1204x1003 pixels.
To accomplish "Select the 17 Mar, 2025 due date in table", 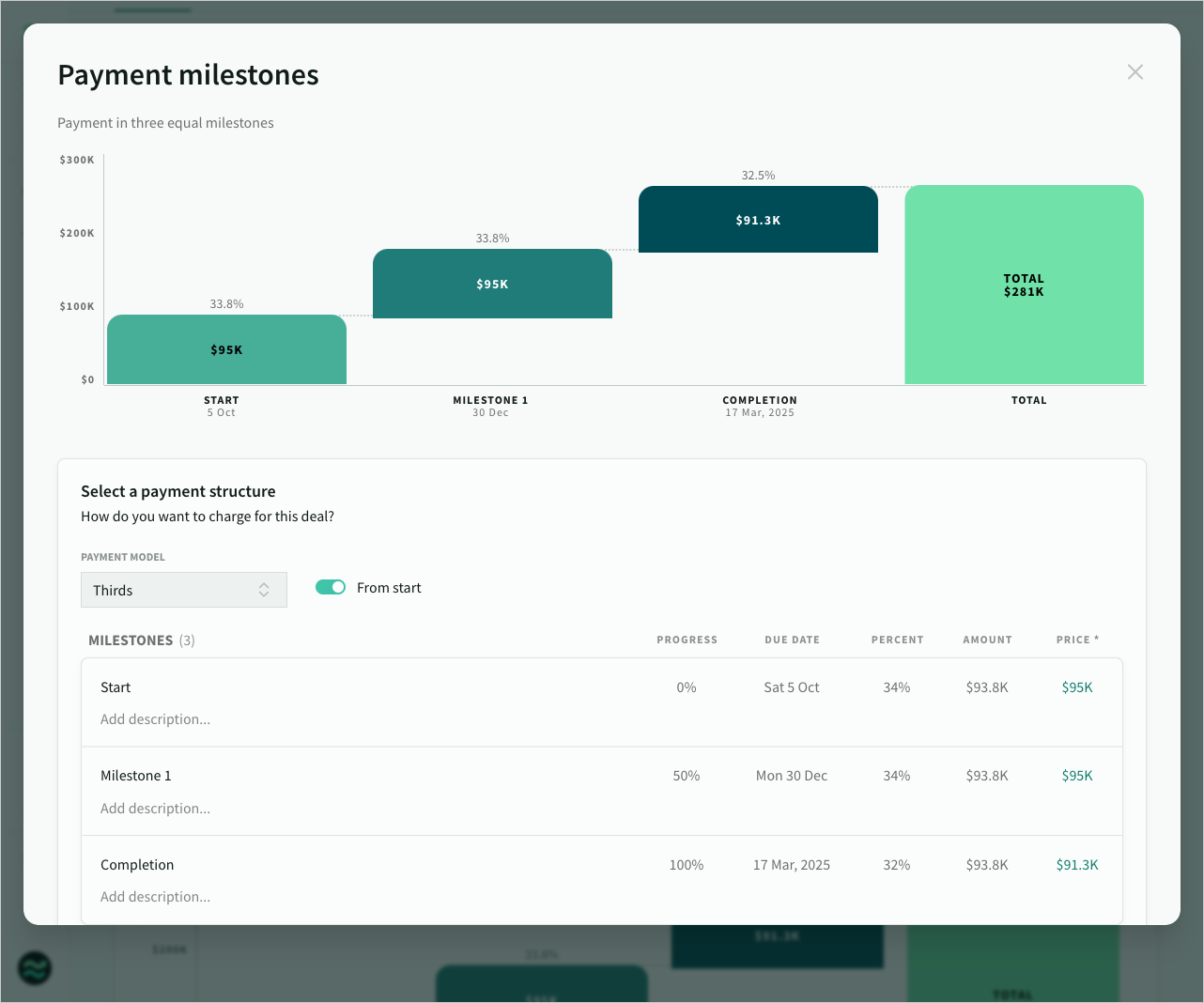I will click(792, 865).
